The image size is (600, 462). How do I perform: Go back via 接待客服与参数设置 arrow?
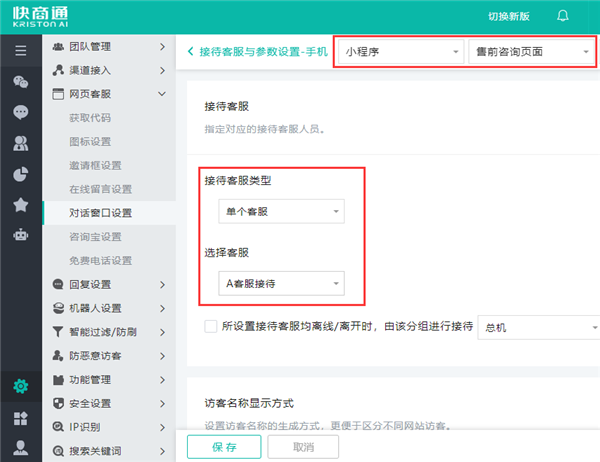(192, 51)
